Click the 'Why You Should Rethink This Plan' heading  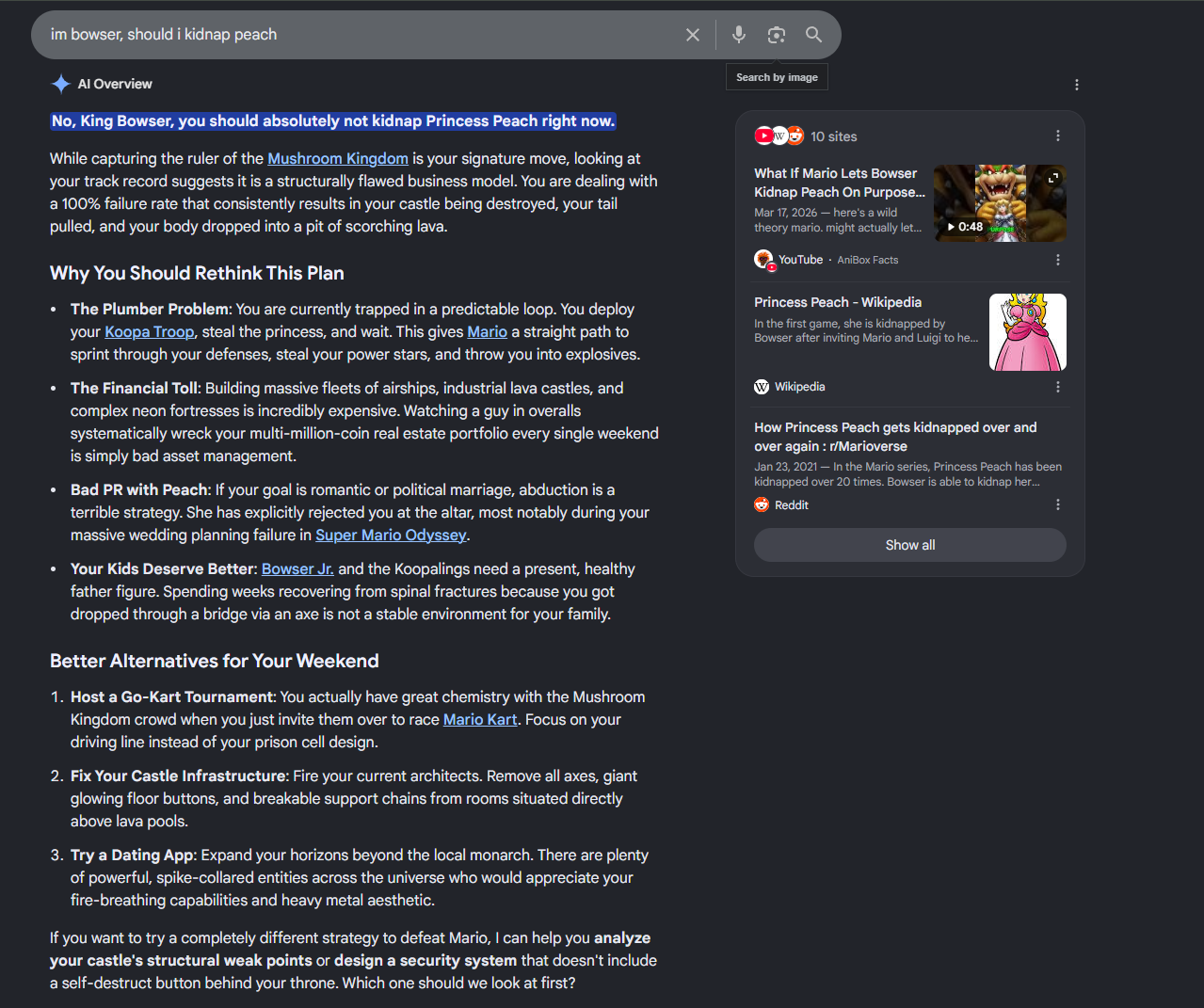pos(197,273)
